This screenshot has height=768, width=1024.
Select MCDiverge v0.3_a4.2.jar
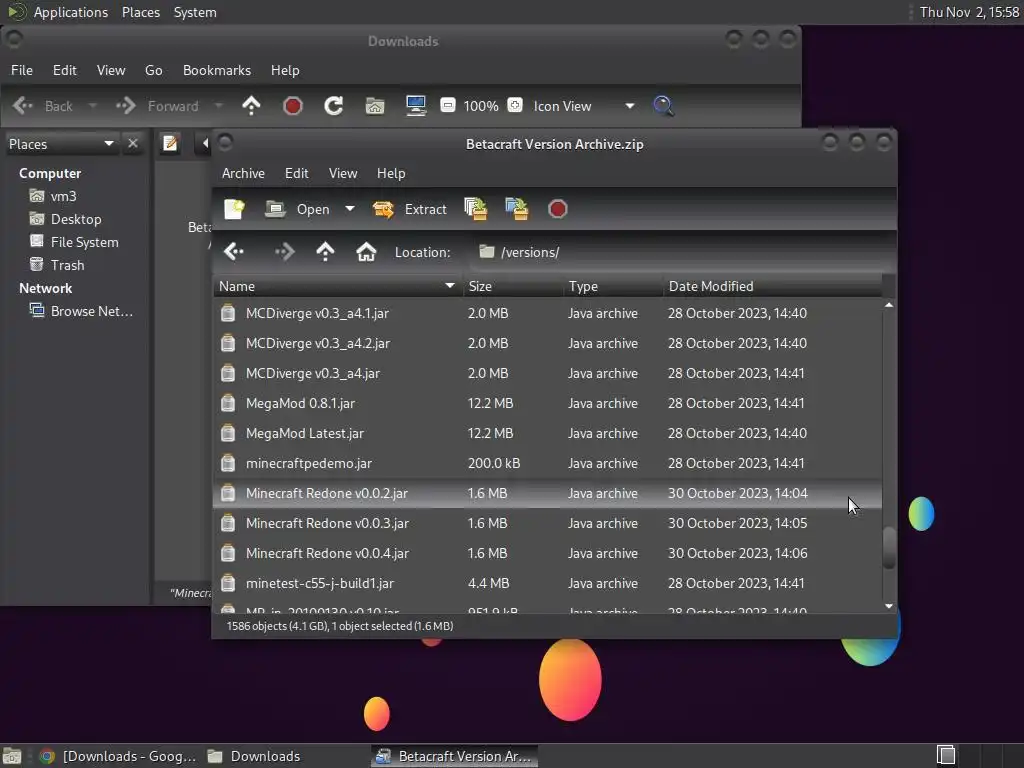[547, 344]
